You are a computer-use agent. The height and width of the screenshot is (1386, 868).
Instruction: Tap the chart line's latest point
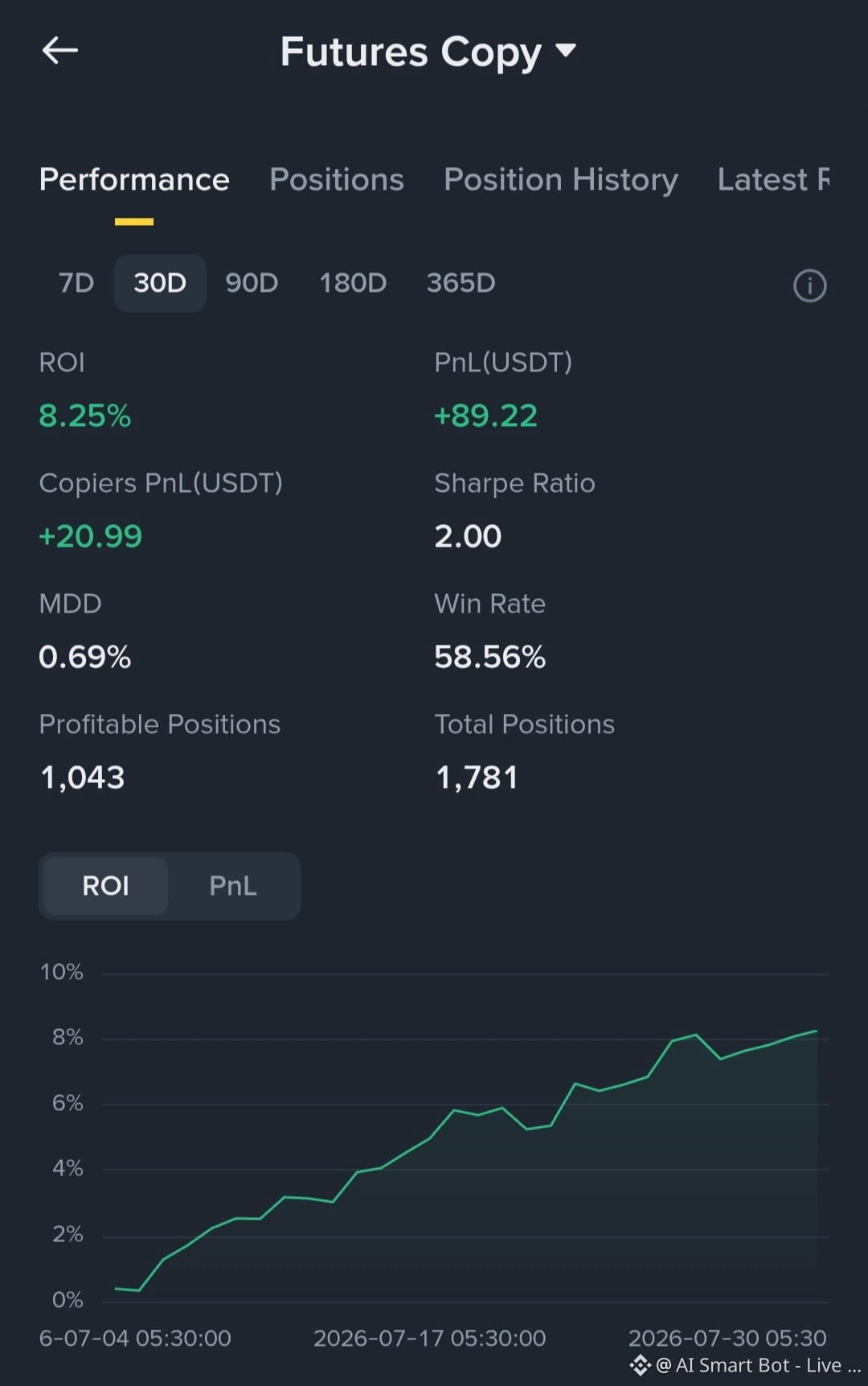[816, 1031]
